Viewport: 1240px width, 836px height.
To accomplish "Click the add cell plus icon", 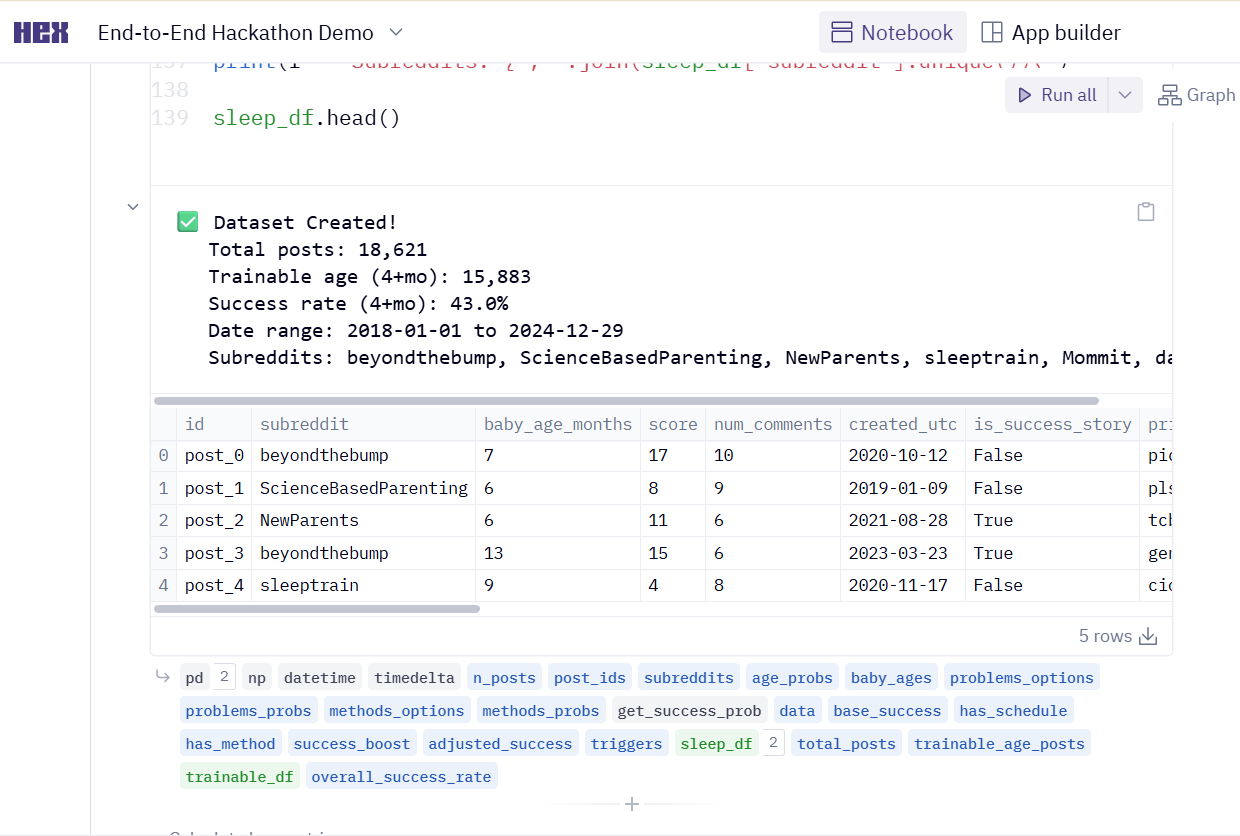I will point(632,804).
